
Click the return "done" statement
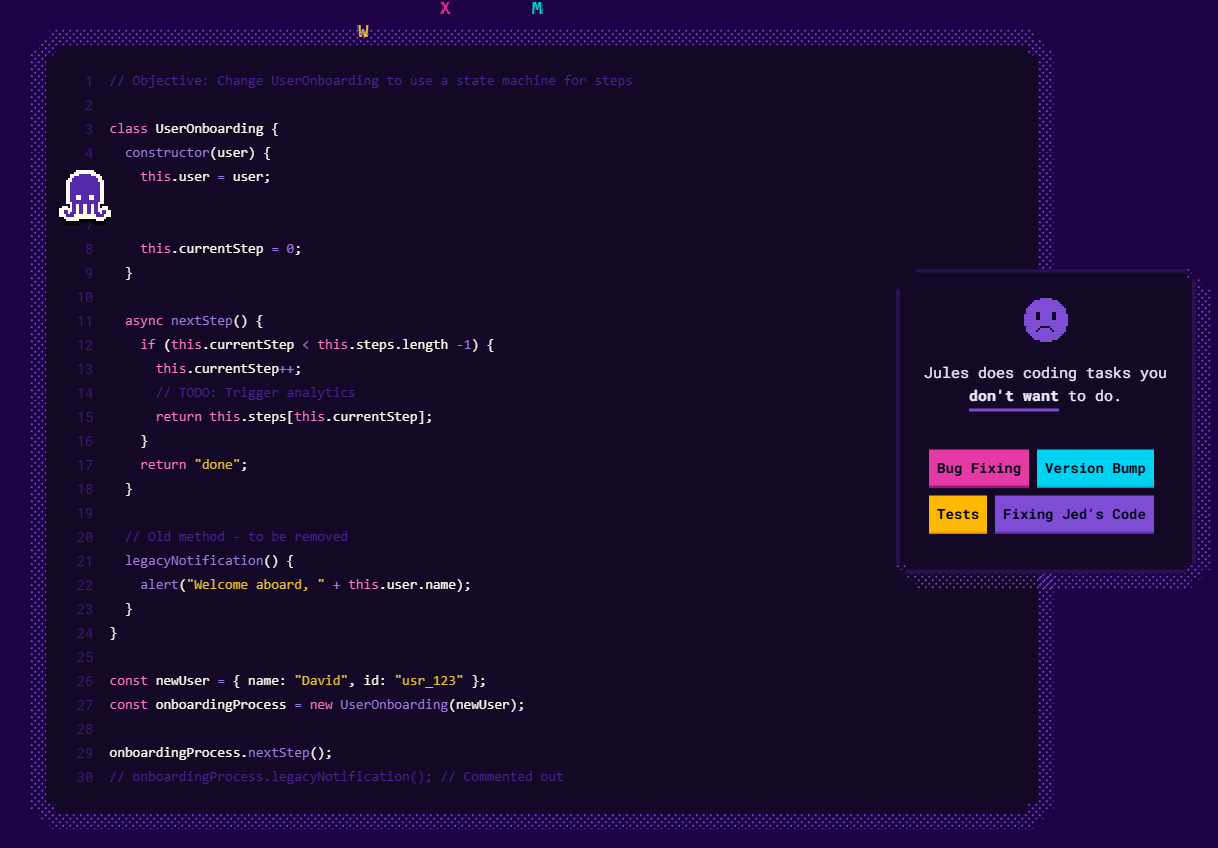coord(193,465)
